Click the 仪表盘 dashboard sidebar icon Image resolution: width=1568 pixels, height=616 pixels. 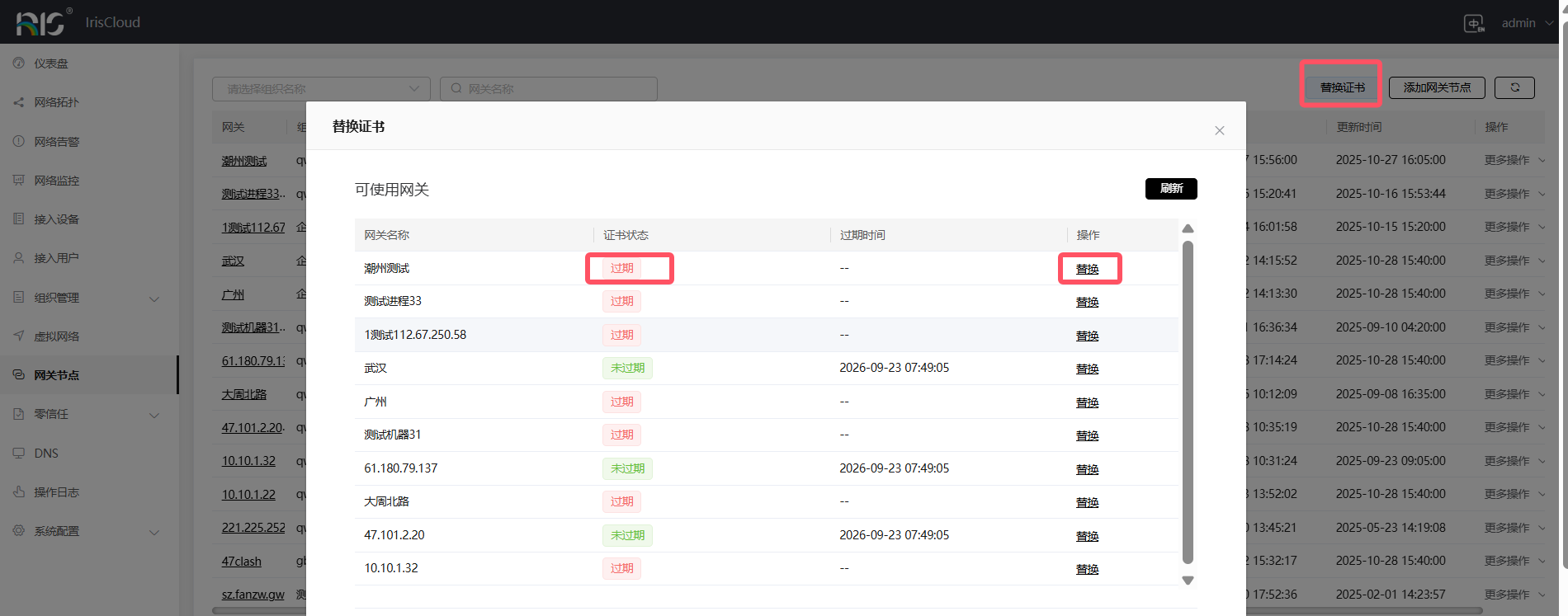click(x=18, y=63)
